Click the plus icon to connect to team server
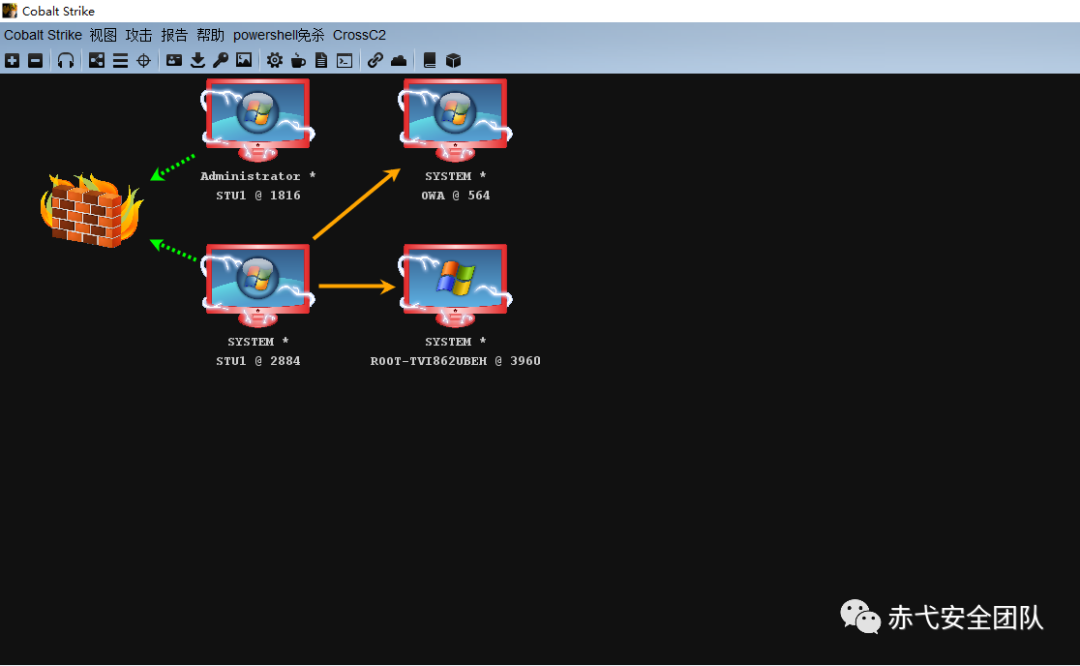1080x666 pixels. (12, 61)
